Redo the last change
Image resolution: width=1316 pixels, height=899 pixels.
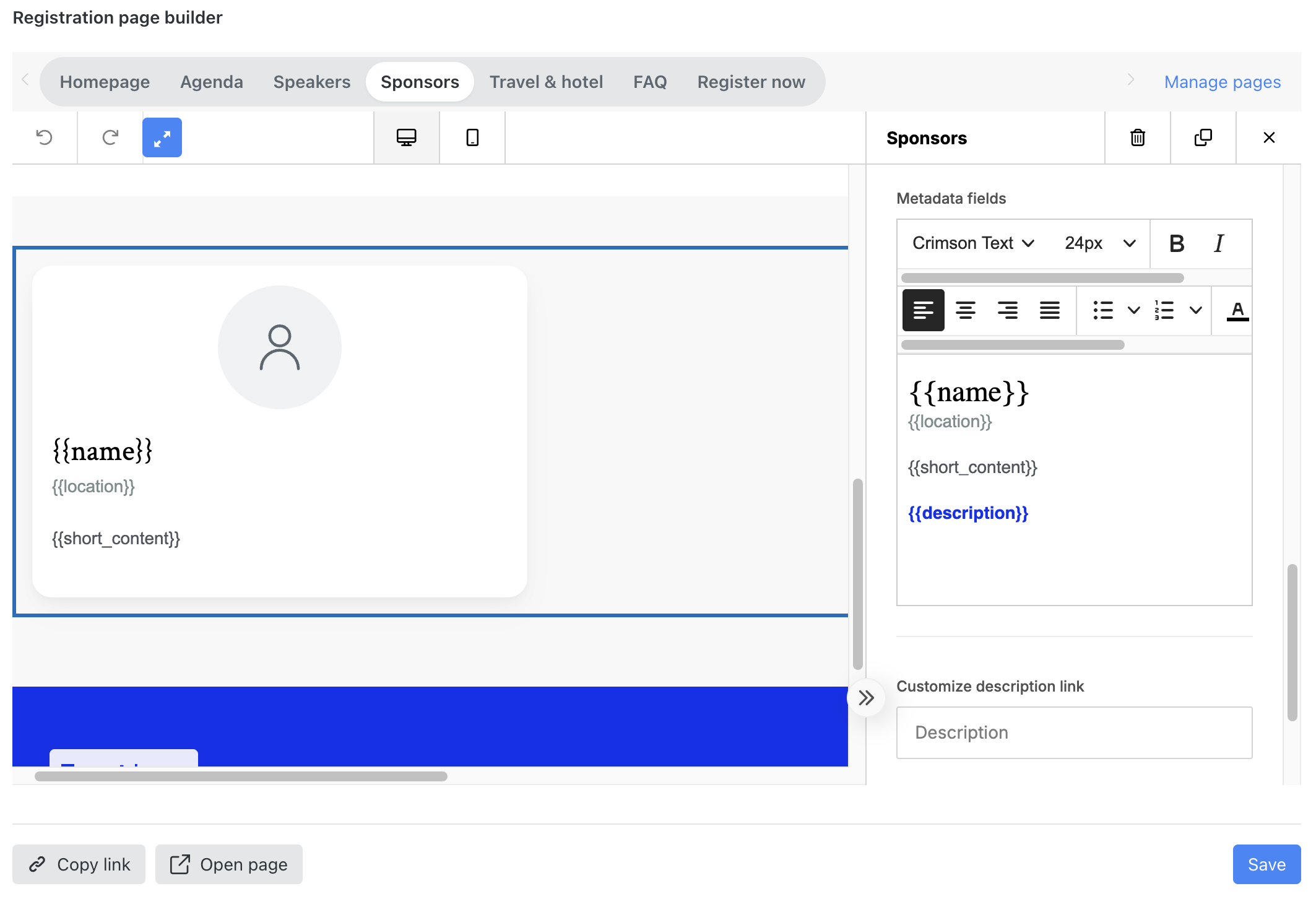[x=110, y=137]
